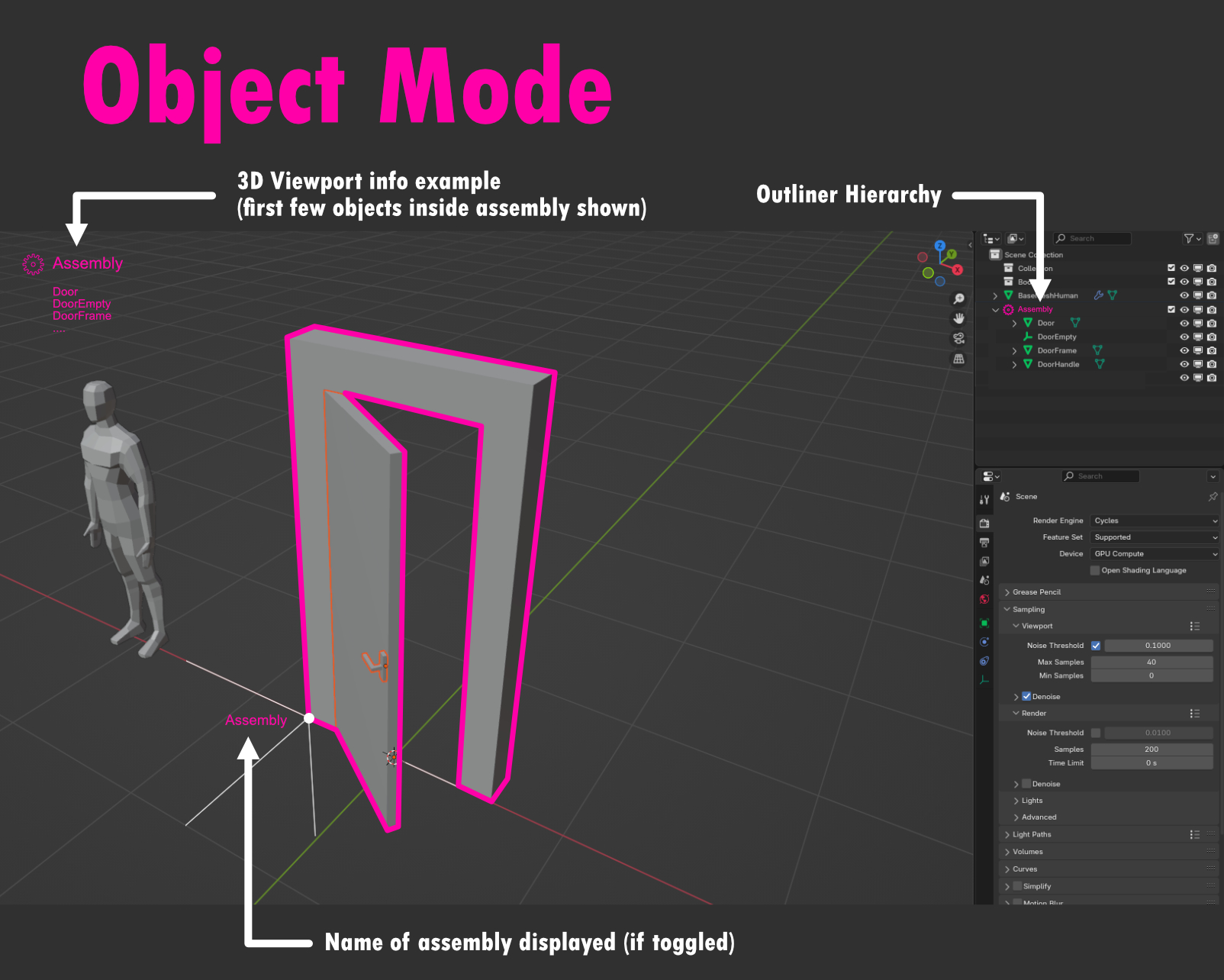Open the View Layer properties tab icon
The width and height of the screenshot is (1224, 980).
click(x=984, y=561)
